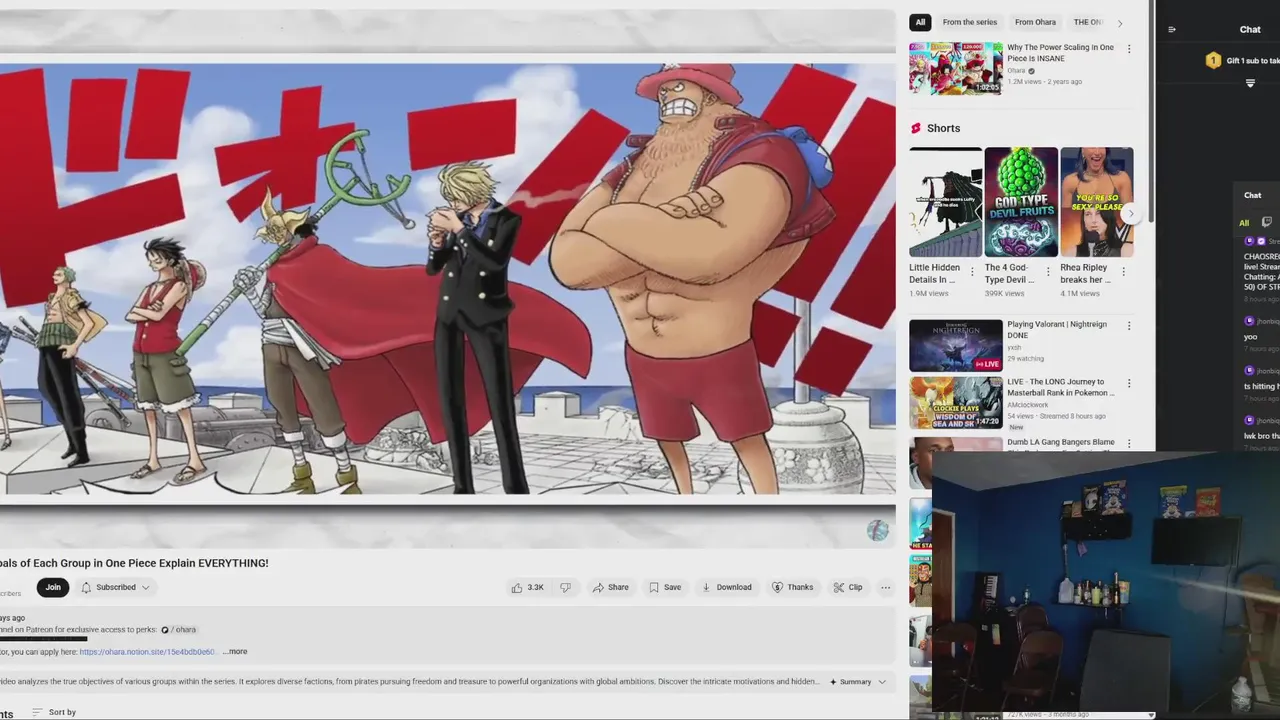Clip the video with scissors button
The image size is (1280, 720).
point(848,587)
